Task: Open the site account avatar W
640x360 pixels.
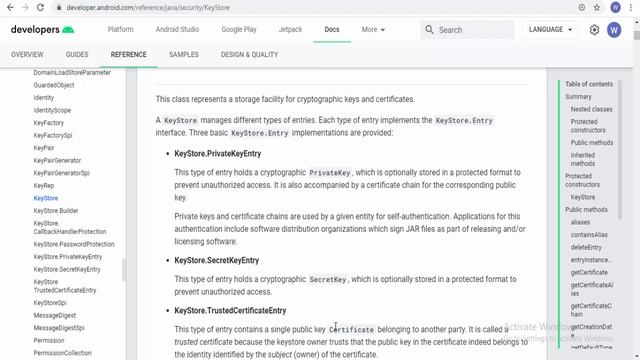Action: 614,30
